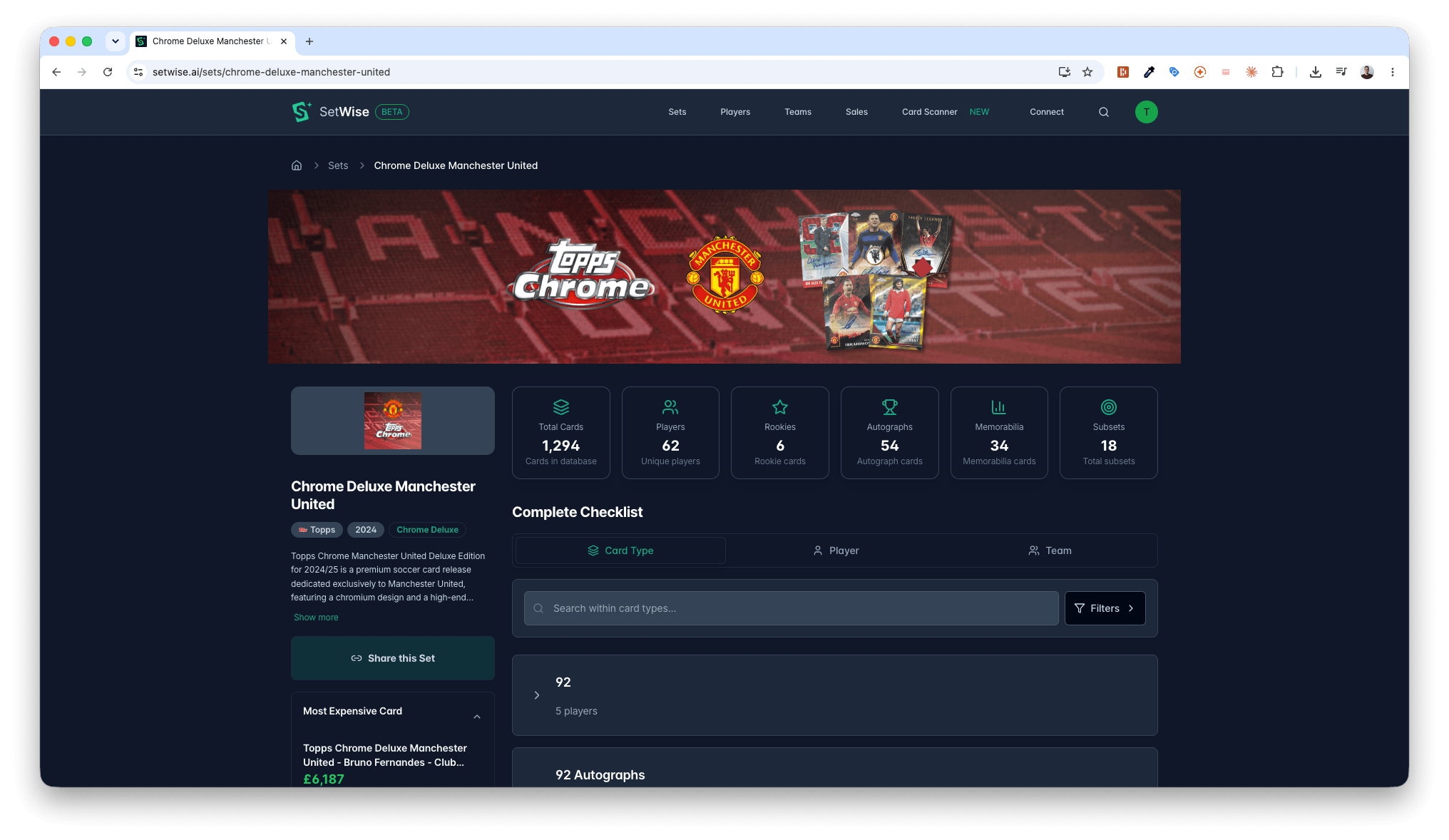Open a new browser tab
1449x840 pixels.
[309, 41]
